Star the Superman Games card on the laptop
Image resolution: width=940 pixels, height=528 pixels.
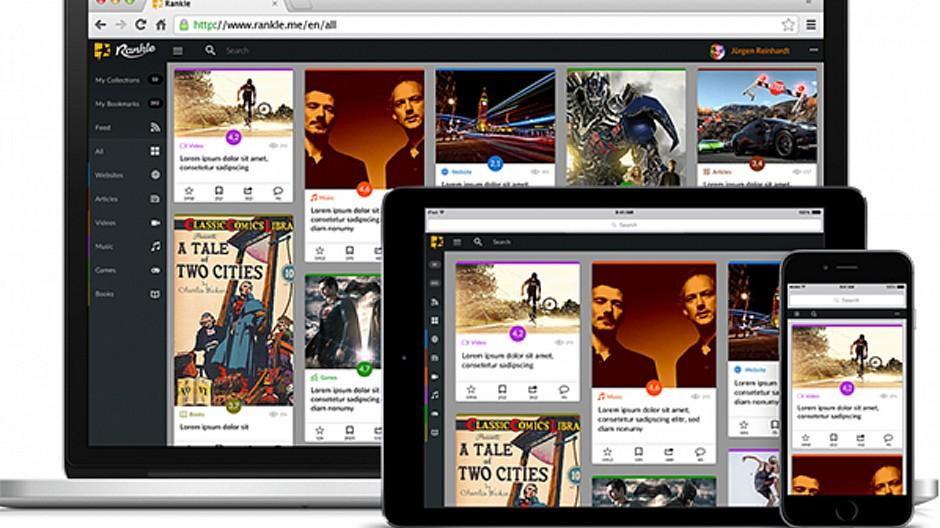point(320,432)
